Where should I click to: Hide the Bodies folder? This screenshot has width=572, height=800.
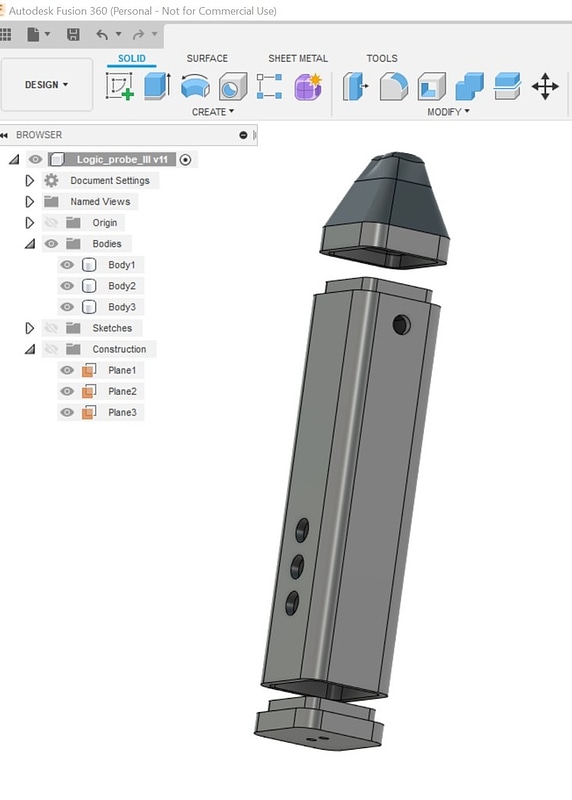51,244
